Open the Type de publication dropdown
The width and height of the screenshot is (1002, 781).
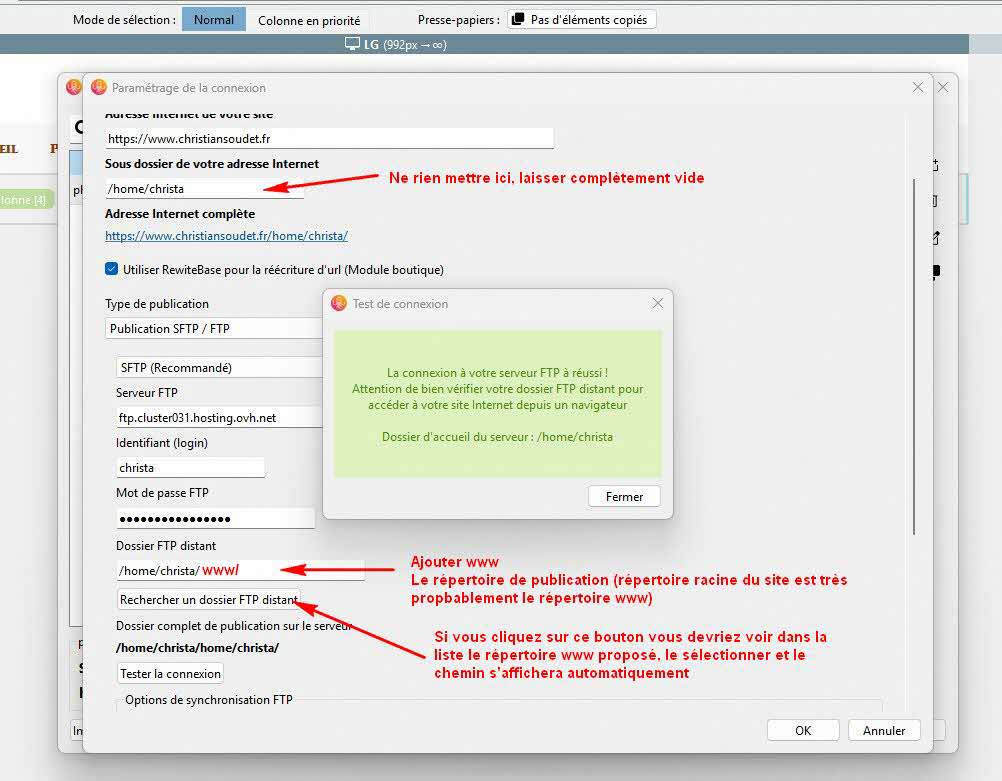pos(215,328)
